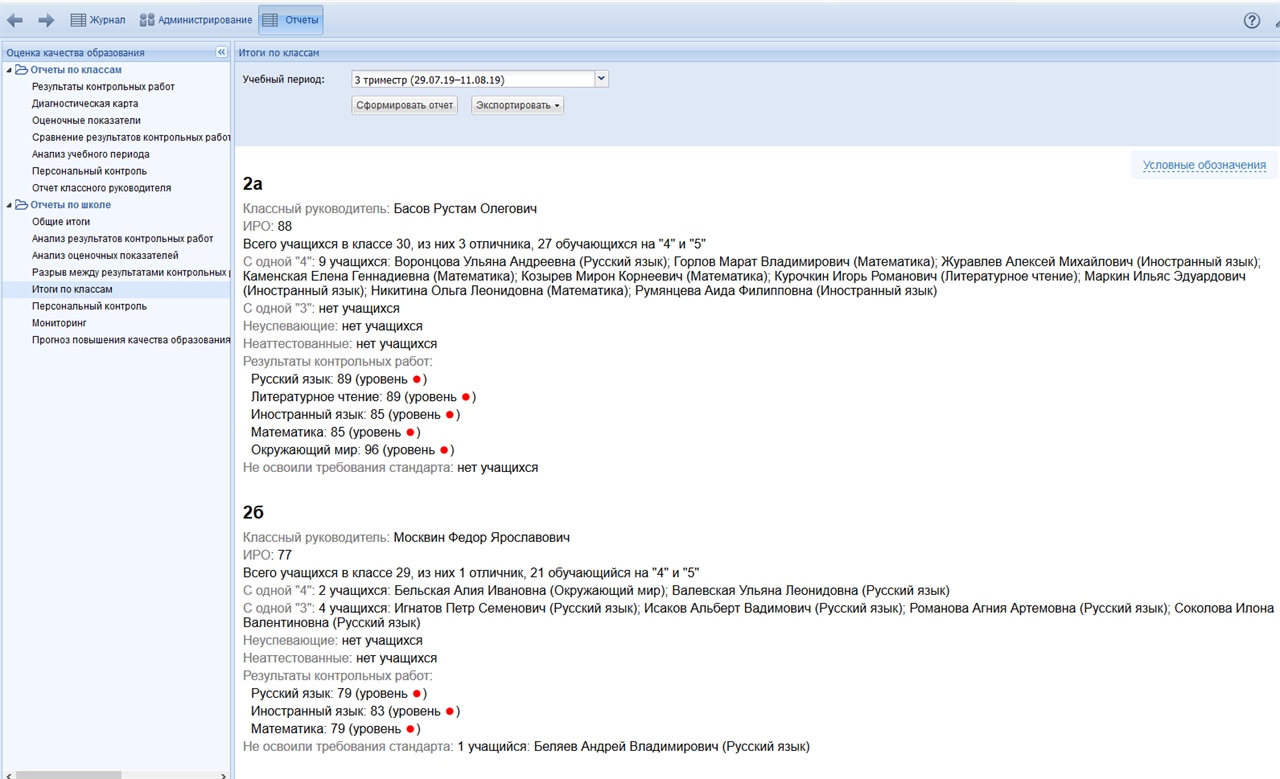This screenshot has height=779, width=1280.
Task: Select Результаты контрольных работ report
Action: click(103, 87)
